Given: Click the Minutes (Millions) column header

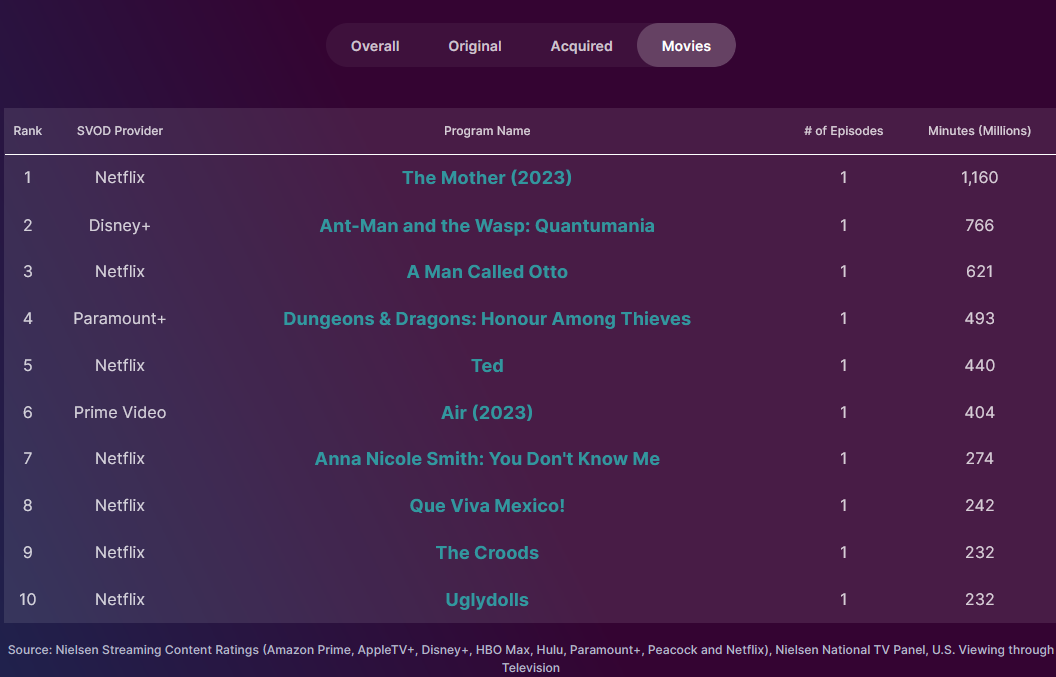Looking at the screenshot, I should point(979,131).
